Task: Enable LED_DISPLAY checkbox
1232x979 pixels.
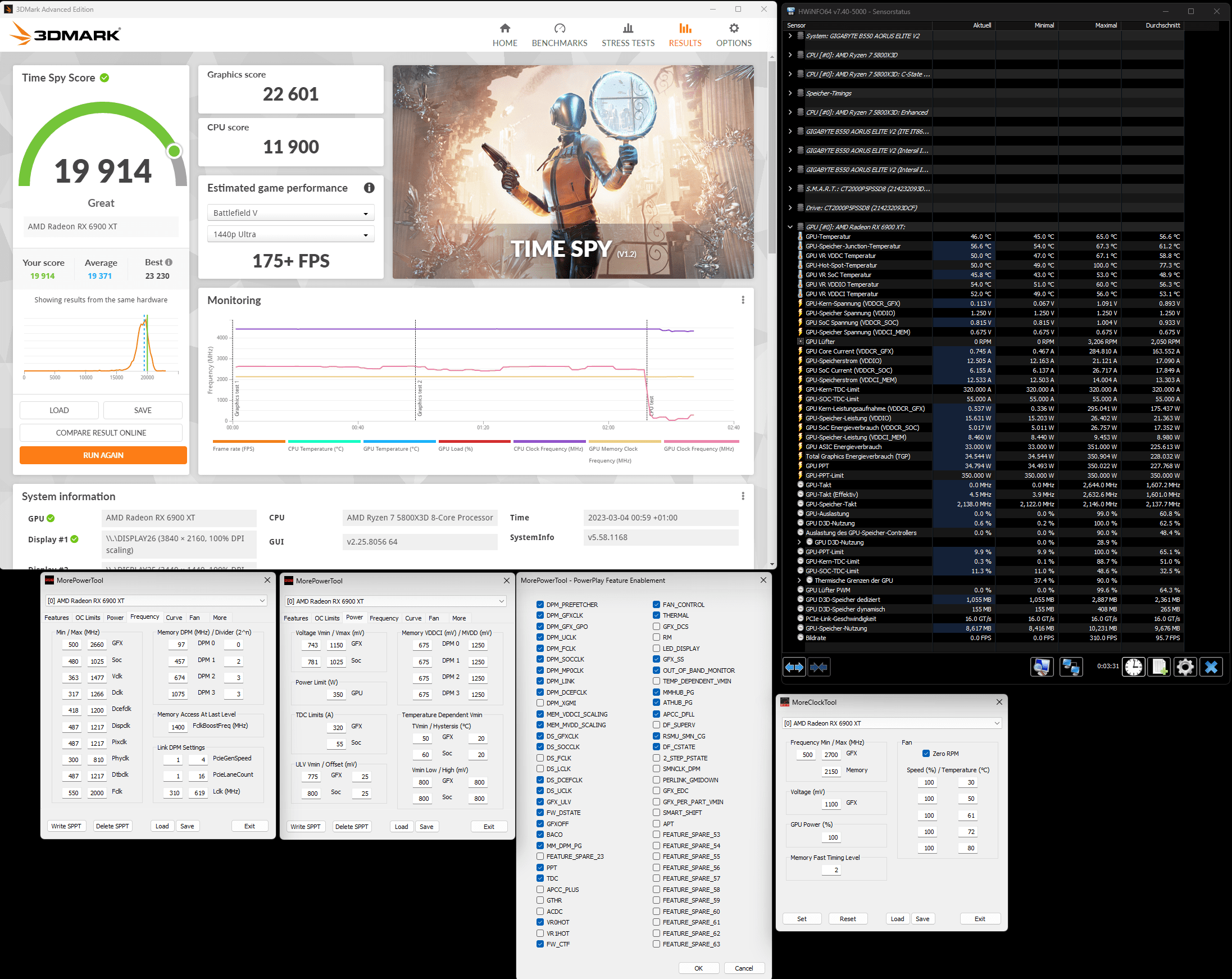Action: [x=657, y=649]
